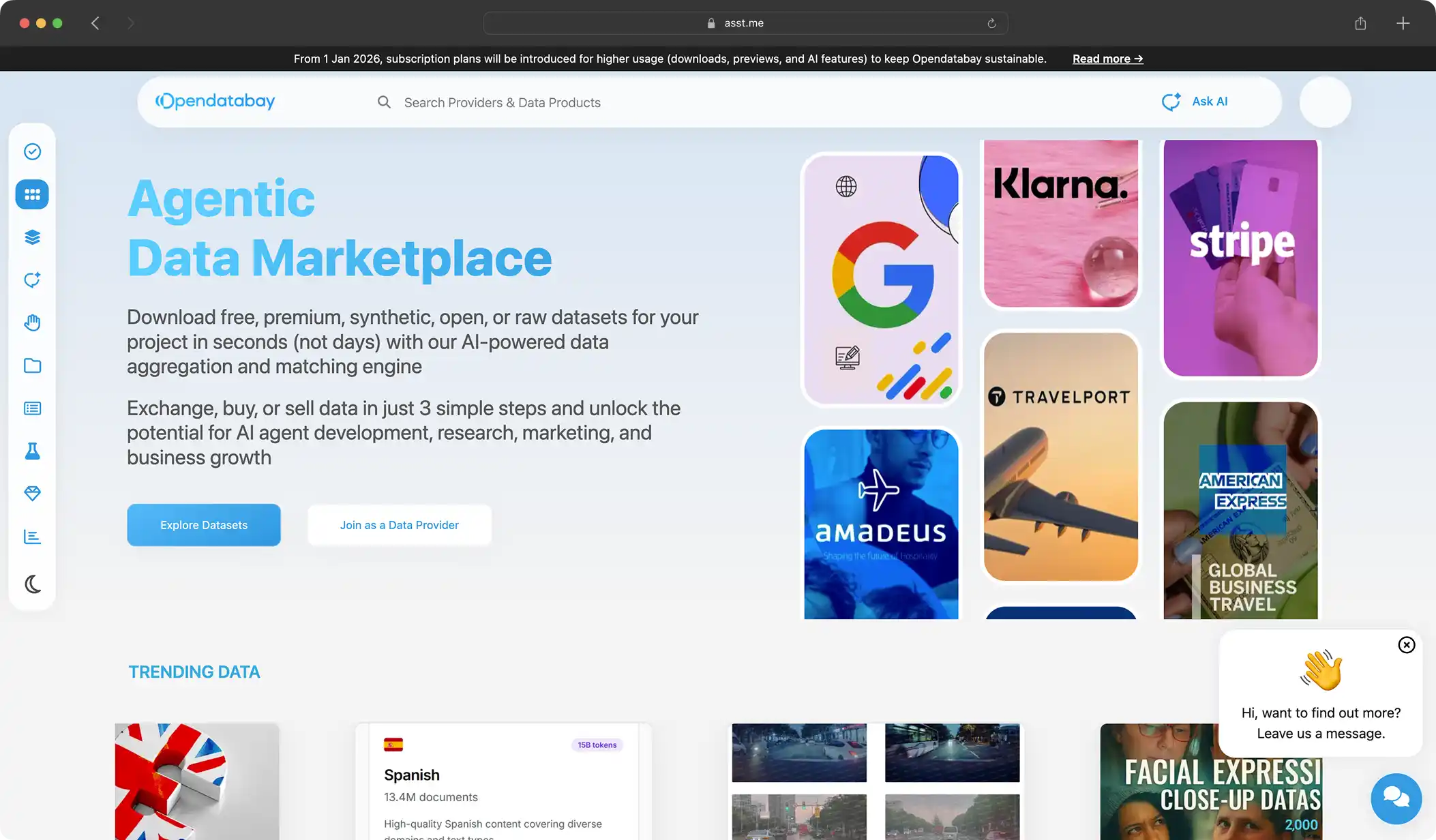Open the folder icon in the sidebar
This screenshot has width=1436, height=840.
pos(32,365)
